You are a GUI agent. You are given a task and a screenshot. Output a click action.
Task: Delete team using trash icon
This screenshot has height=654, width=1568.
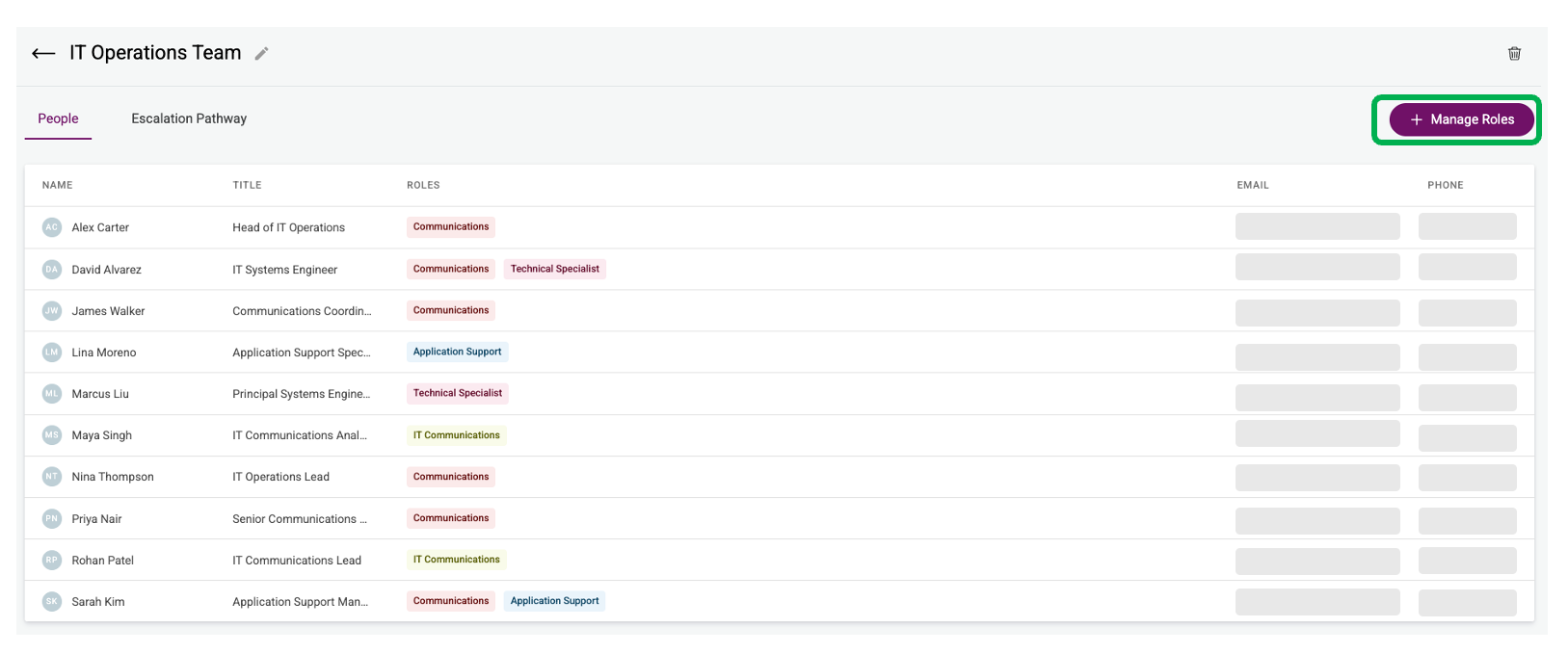point(1514,54)
